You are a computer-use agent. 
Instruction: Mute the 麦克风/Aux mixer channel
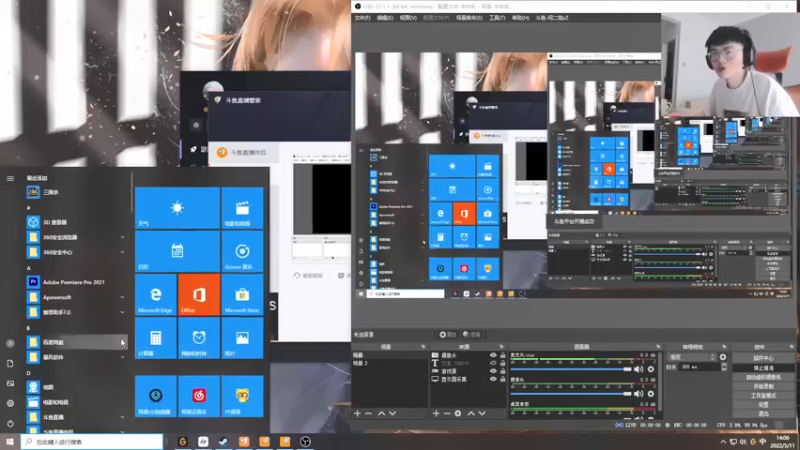pyautogui.click(x=638, y=369)
